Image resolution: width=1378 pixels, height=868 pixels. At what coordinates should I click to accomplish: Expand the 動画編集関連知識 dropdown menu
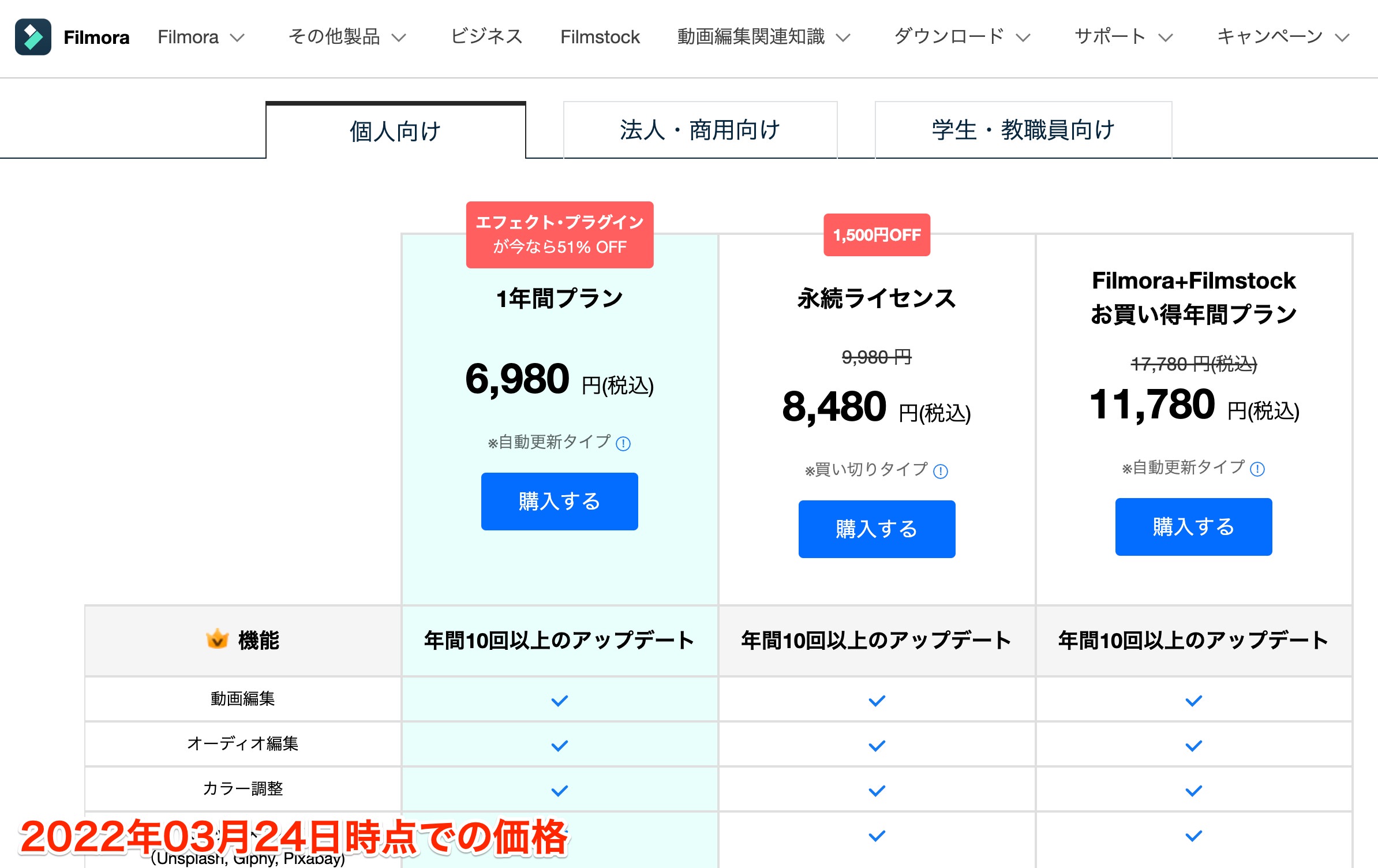click(x=763, y=37)
